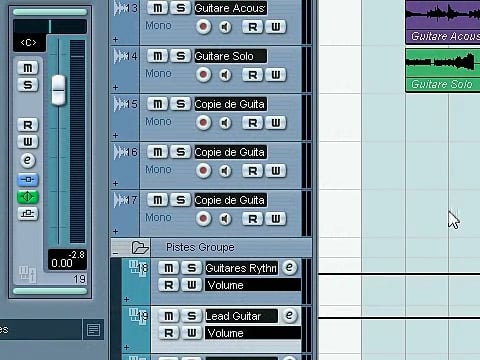Image resolution: width=480 pixels, height=360 pixels.
Task: Select the green Guitare Solo audio clip
Action: point(443,70)
